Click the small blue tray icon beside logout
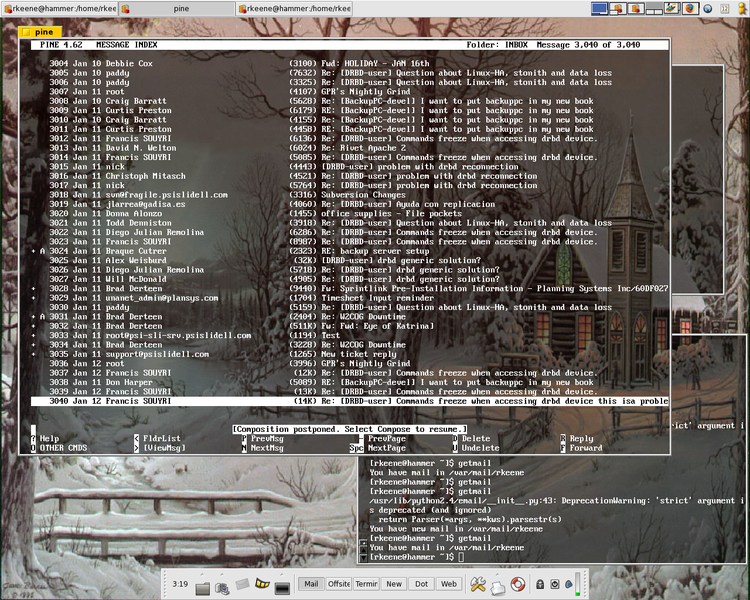The image size is (750, 600). pos(569,584)
